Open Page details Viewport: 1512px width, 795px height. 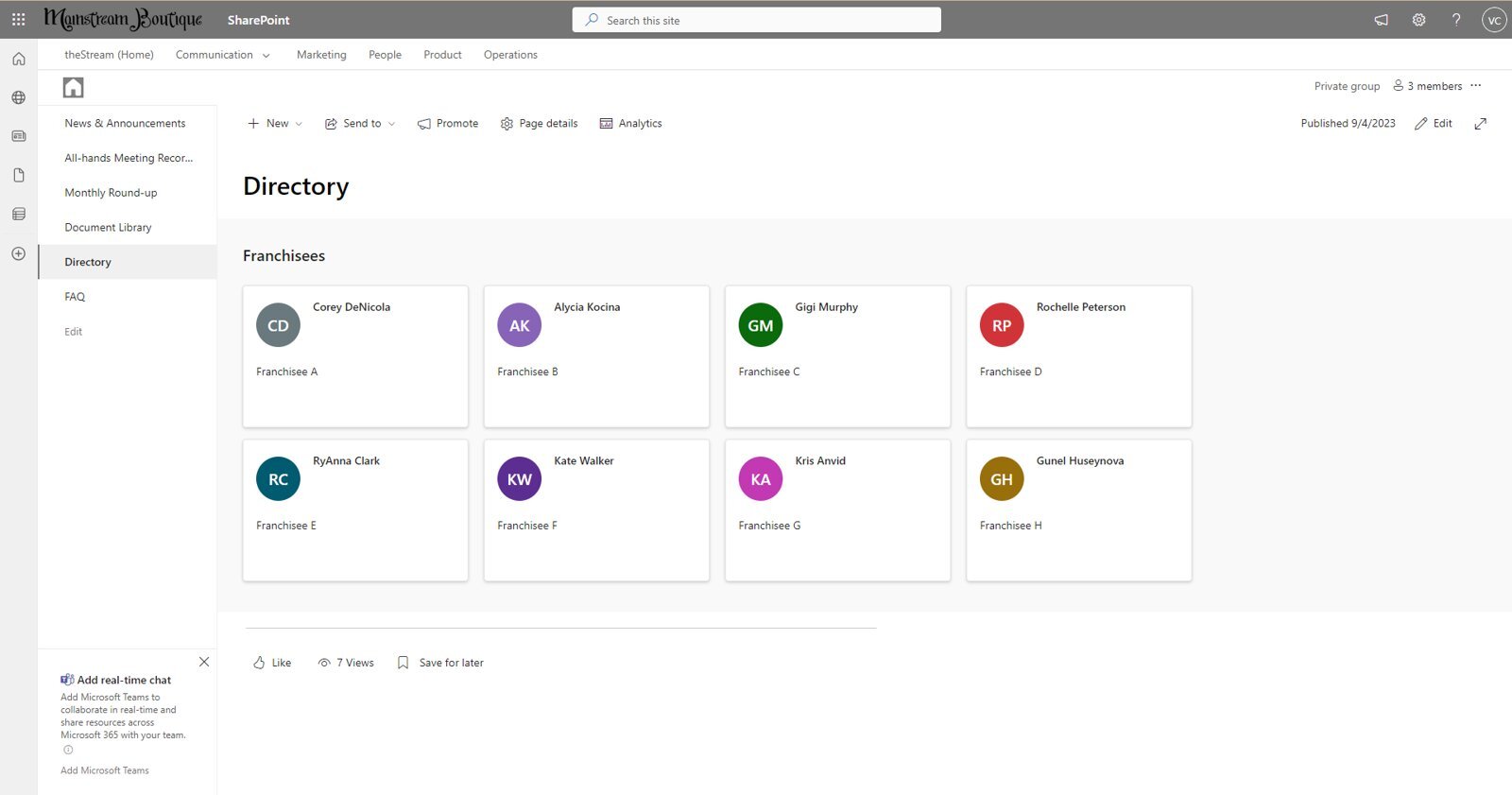pos(539,124)
